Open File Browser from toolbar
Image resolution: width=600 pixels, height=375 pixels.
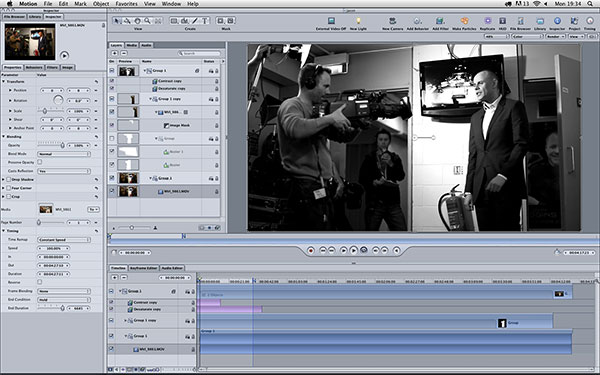[520, 21]
